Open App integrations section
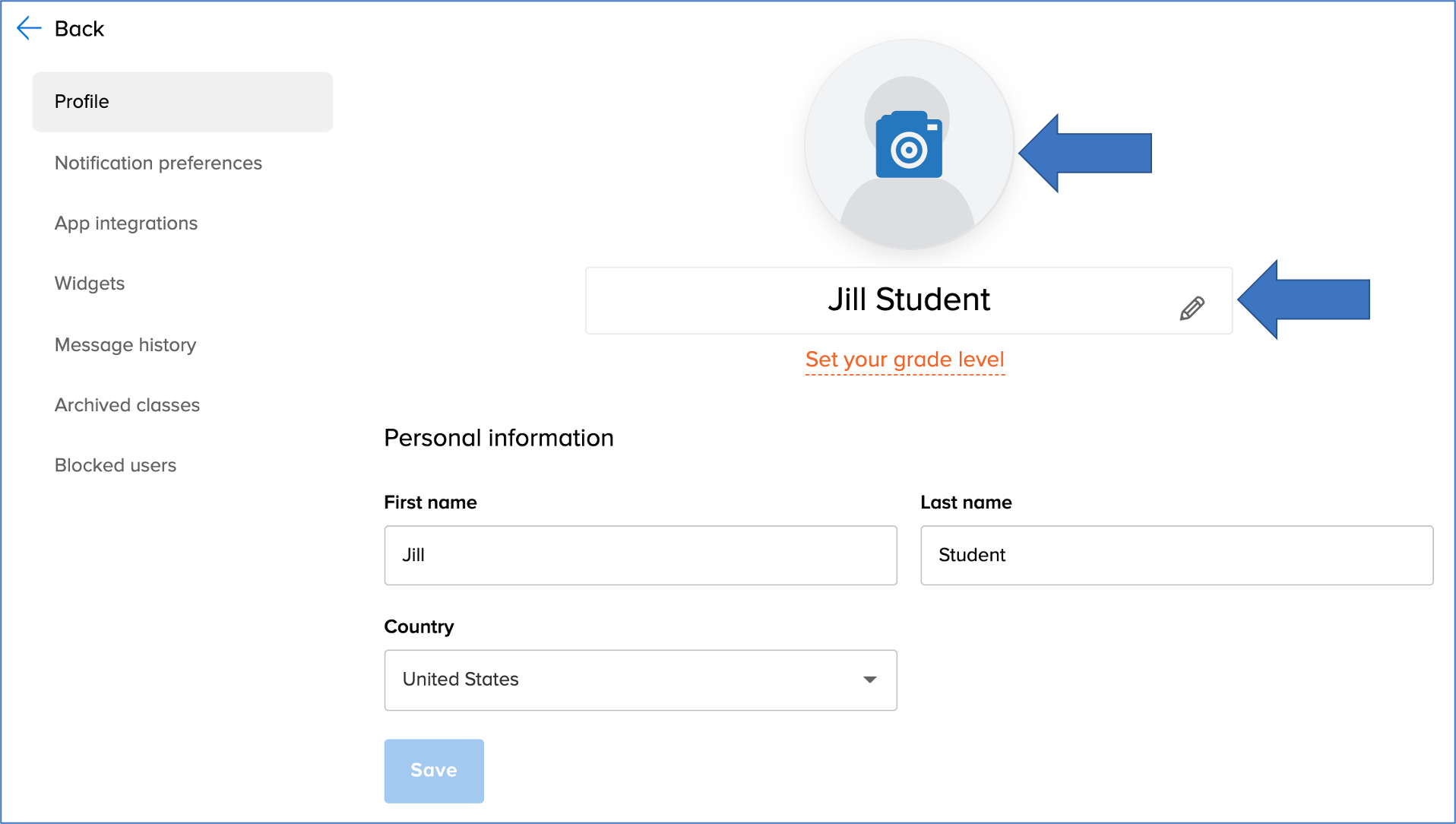The height and width of the screenshot is (824, 1456). pos(126,223)
